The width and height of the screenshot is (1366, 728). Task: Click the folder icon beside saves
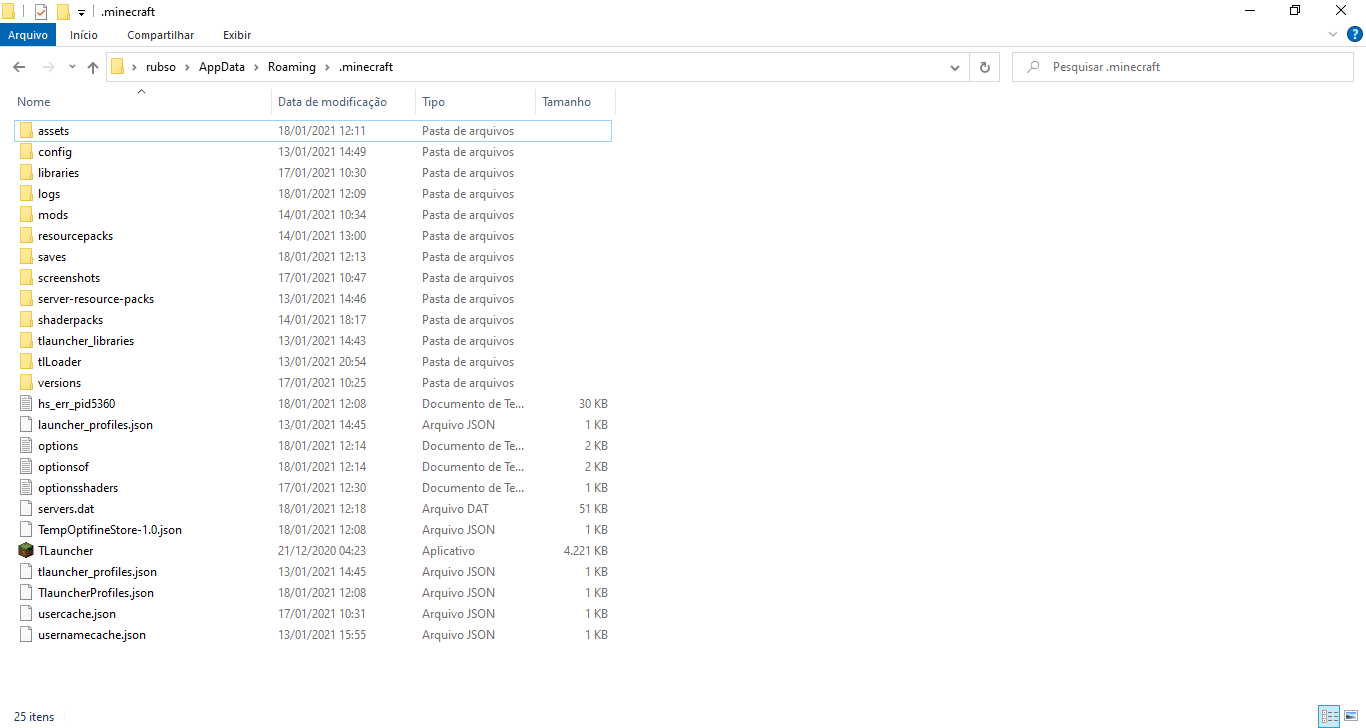[x=26, y=257]
